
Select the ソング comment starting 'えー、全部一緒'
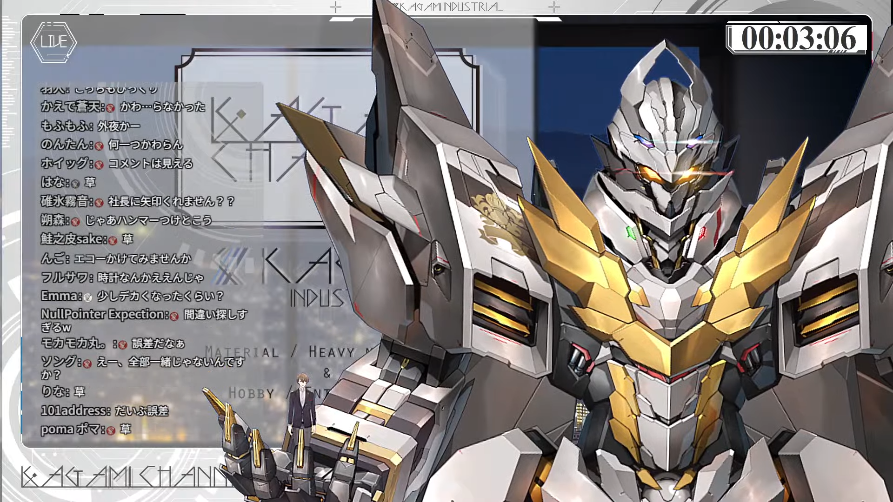point(142,368)
